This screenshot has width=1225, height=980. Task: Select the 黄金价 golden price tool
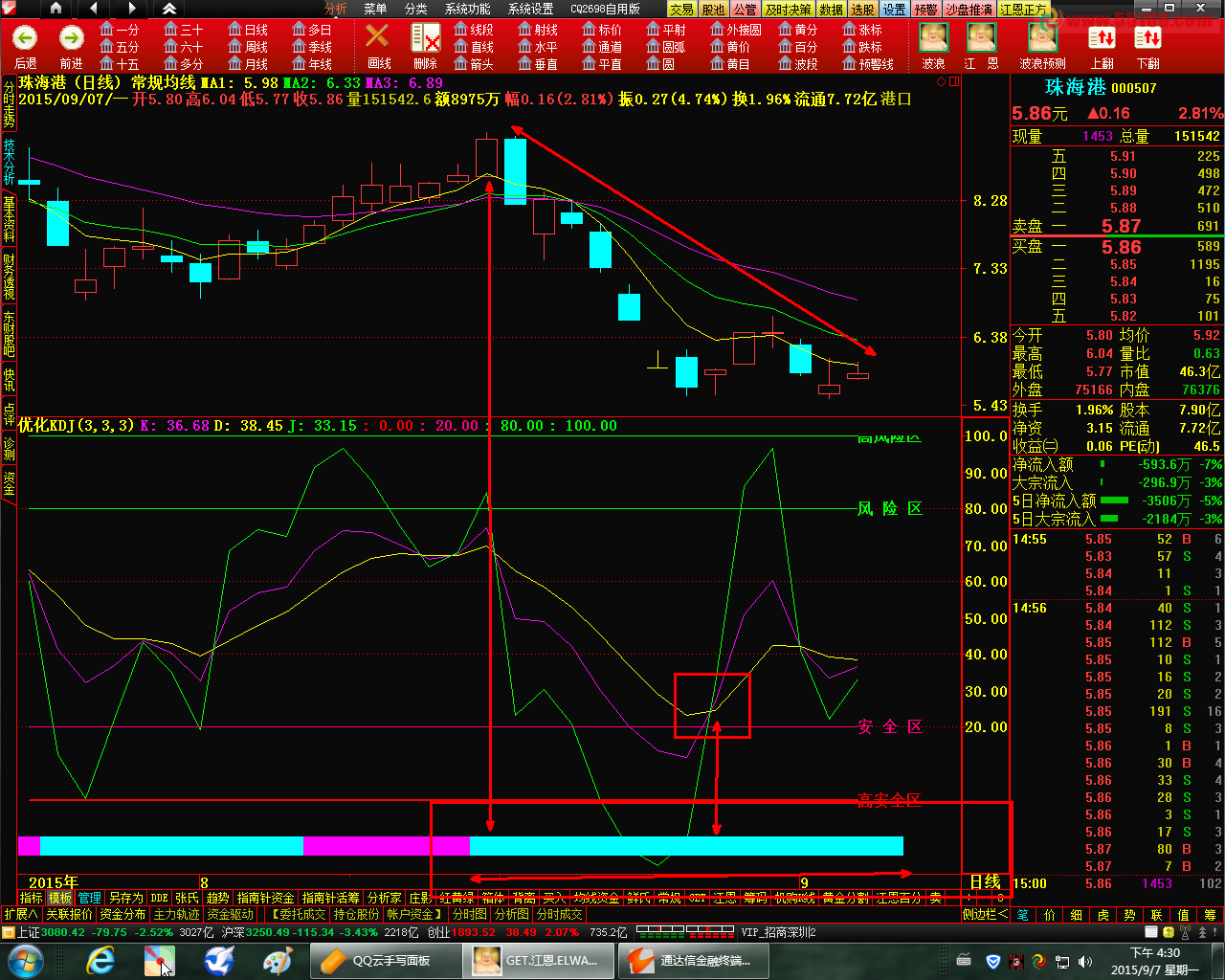coord(731,47)
